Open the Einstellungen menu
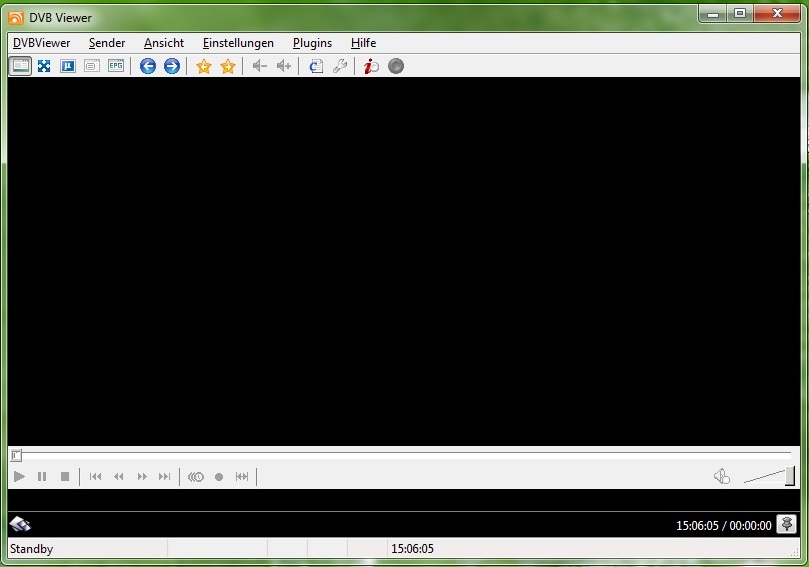 (x=238, y=43)
